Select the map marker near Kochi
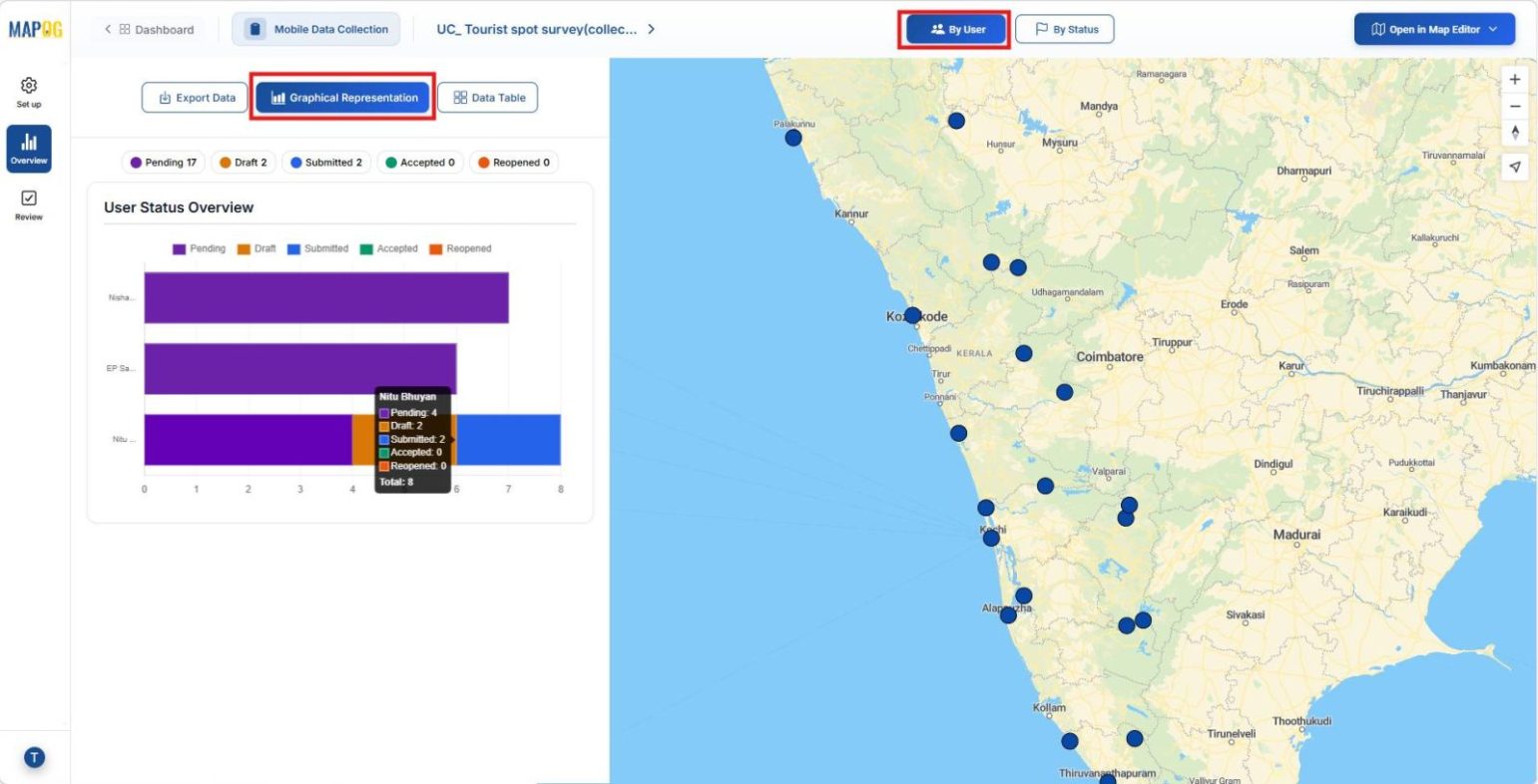The image size is (1538, 784). [x=991, y=537]
